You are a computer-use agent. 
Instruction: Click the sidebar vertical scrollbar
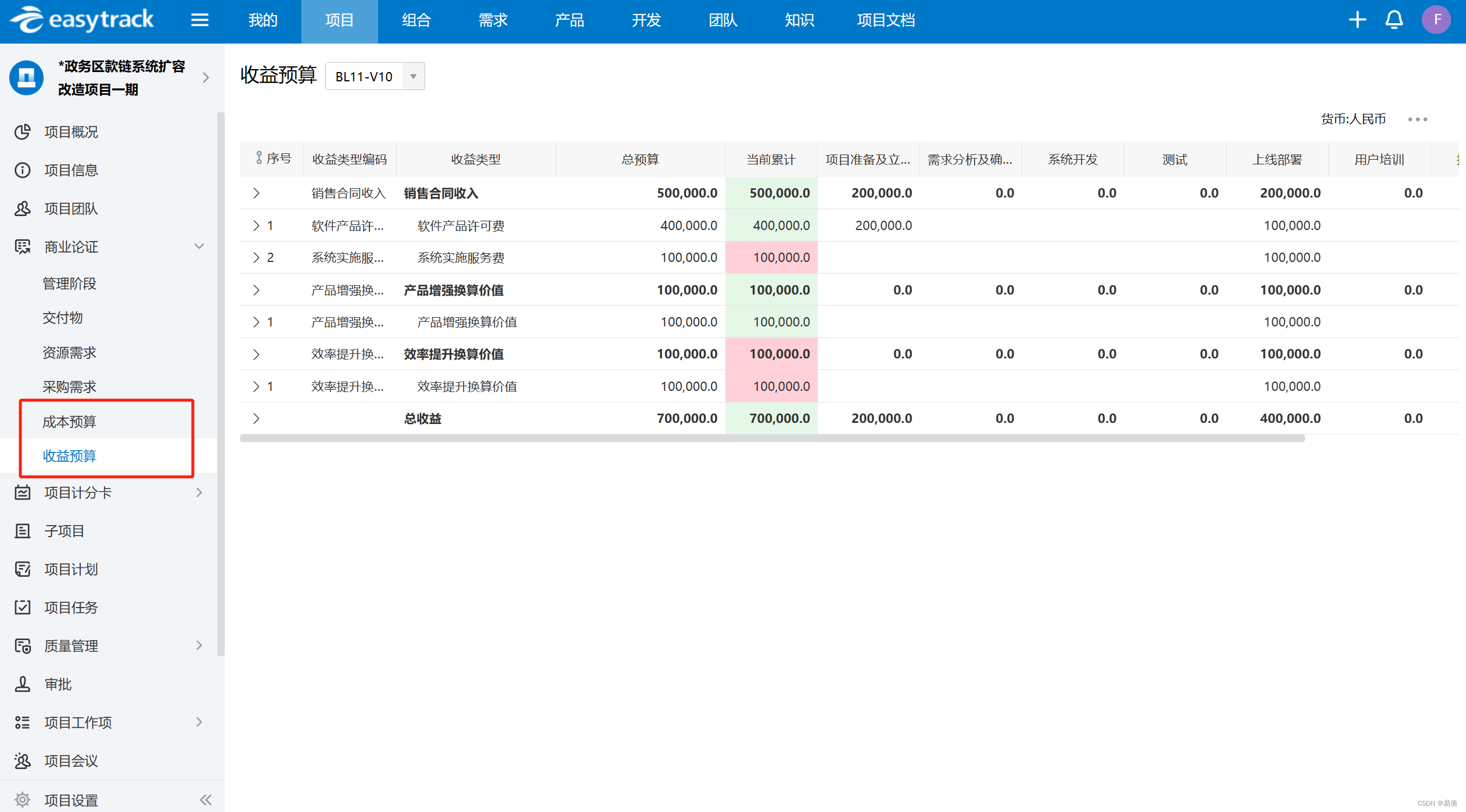point(221,383)
